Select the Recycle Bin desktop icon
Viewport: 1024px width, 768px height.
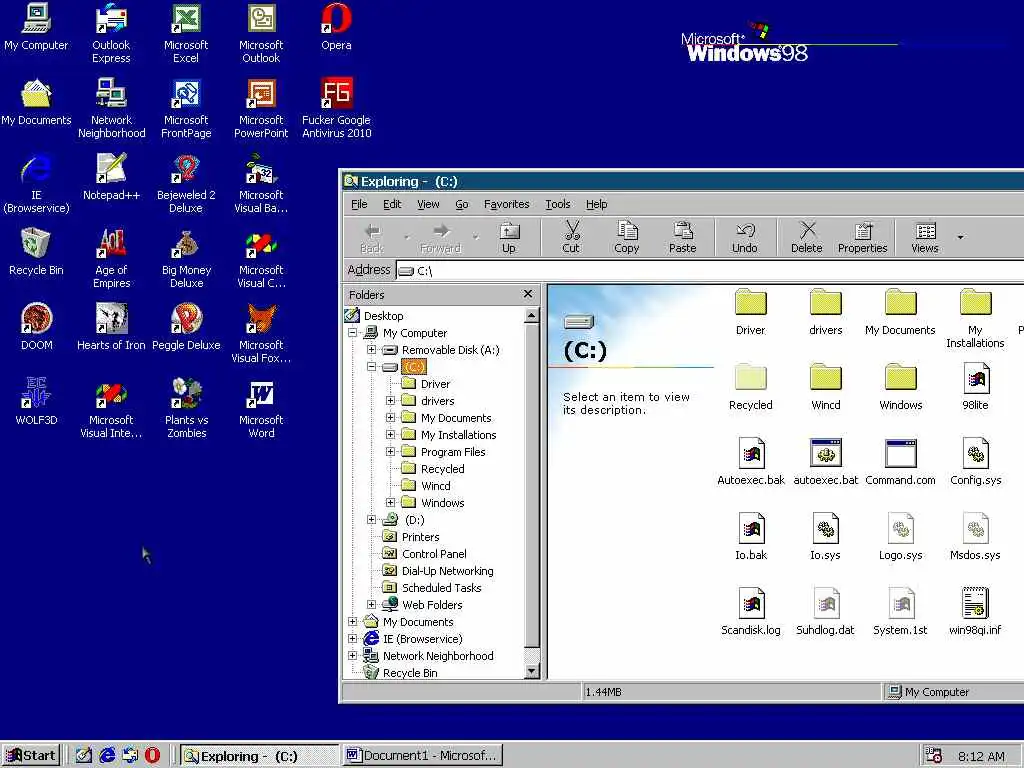(37, 251)
